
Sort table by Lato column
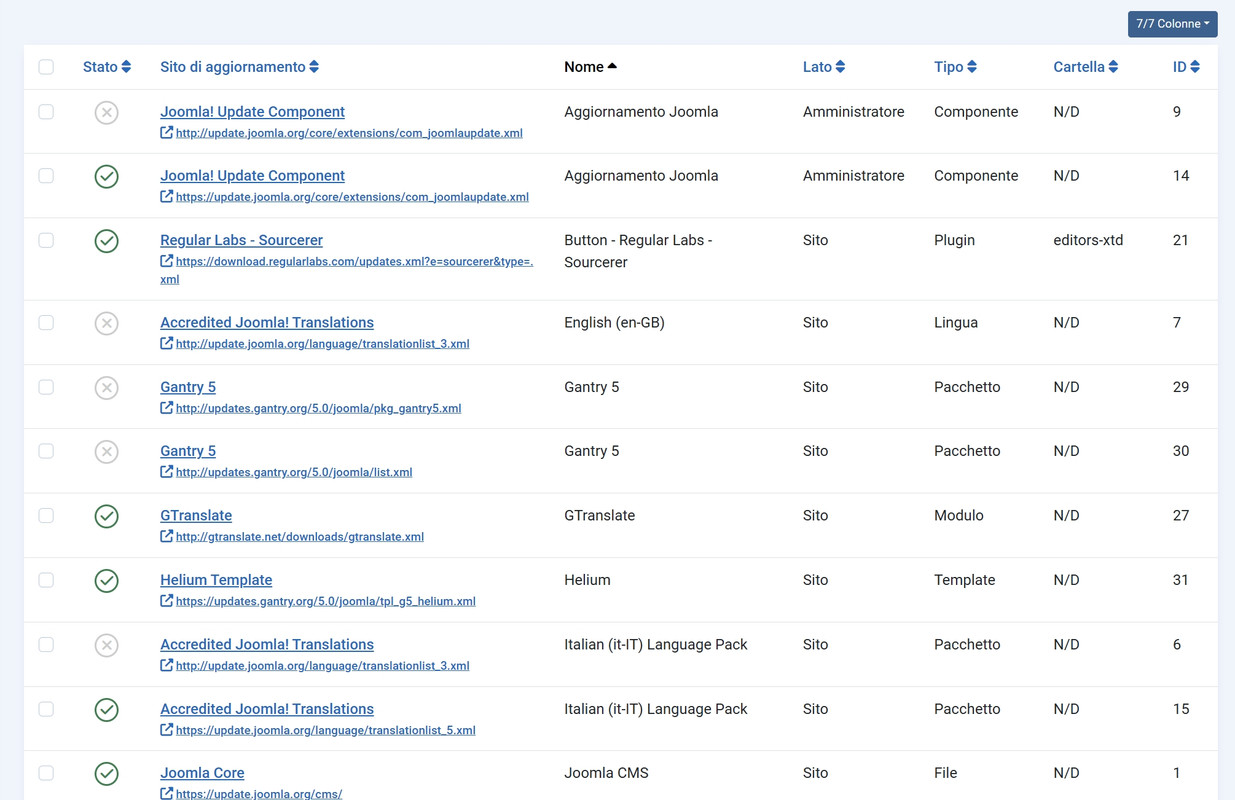click(824, 67)
